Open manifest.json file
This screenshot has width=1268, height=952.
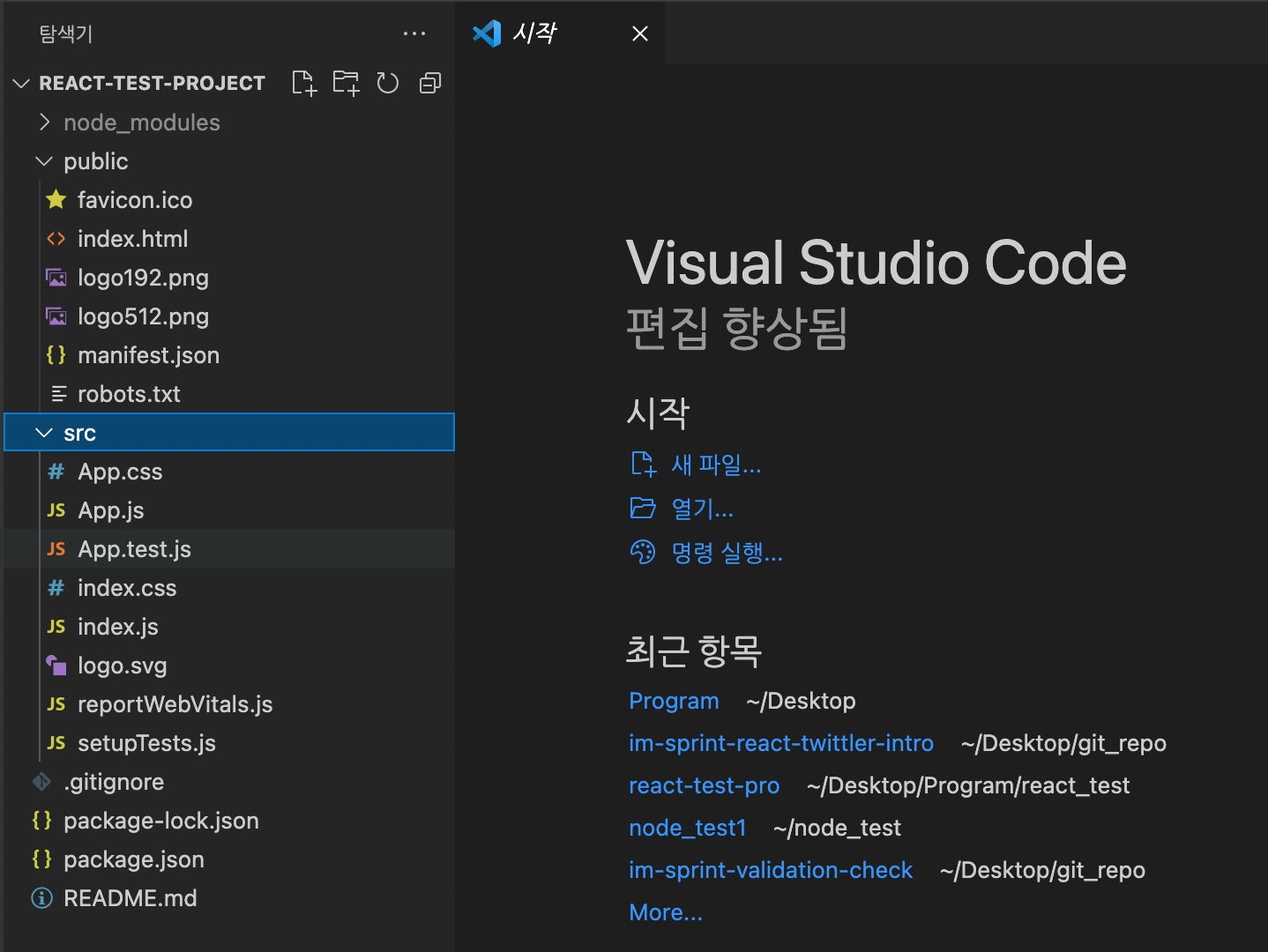click(148, 355)
